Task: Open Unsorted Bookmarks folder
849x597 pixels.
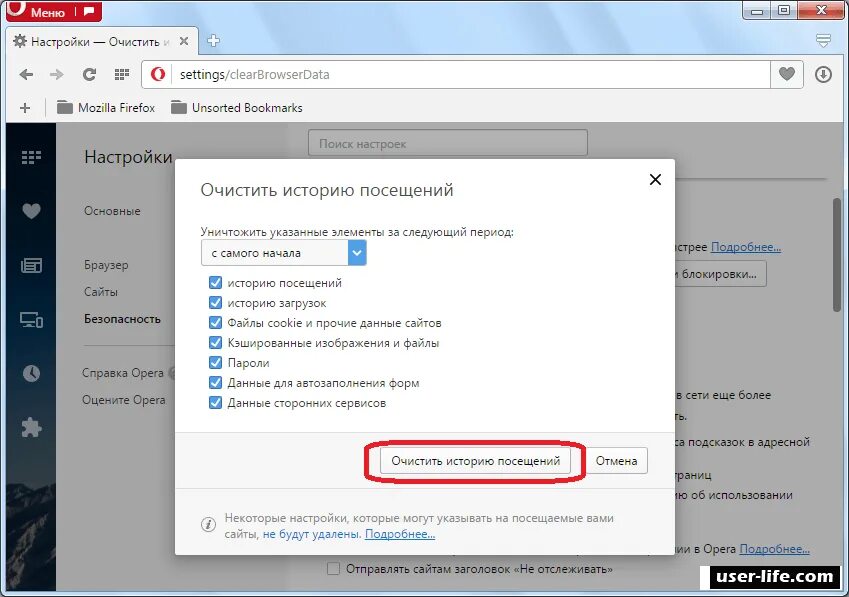Action: tap(237, 108)
